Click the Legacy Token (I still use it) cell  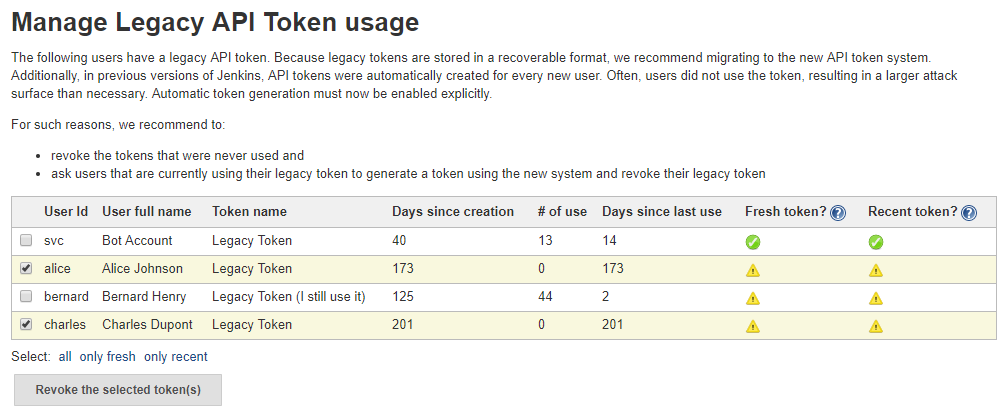pos(289,297)
